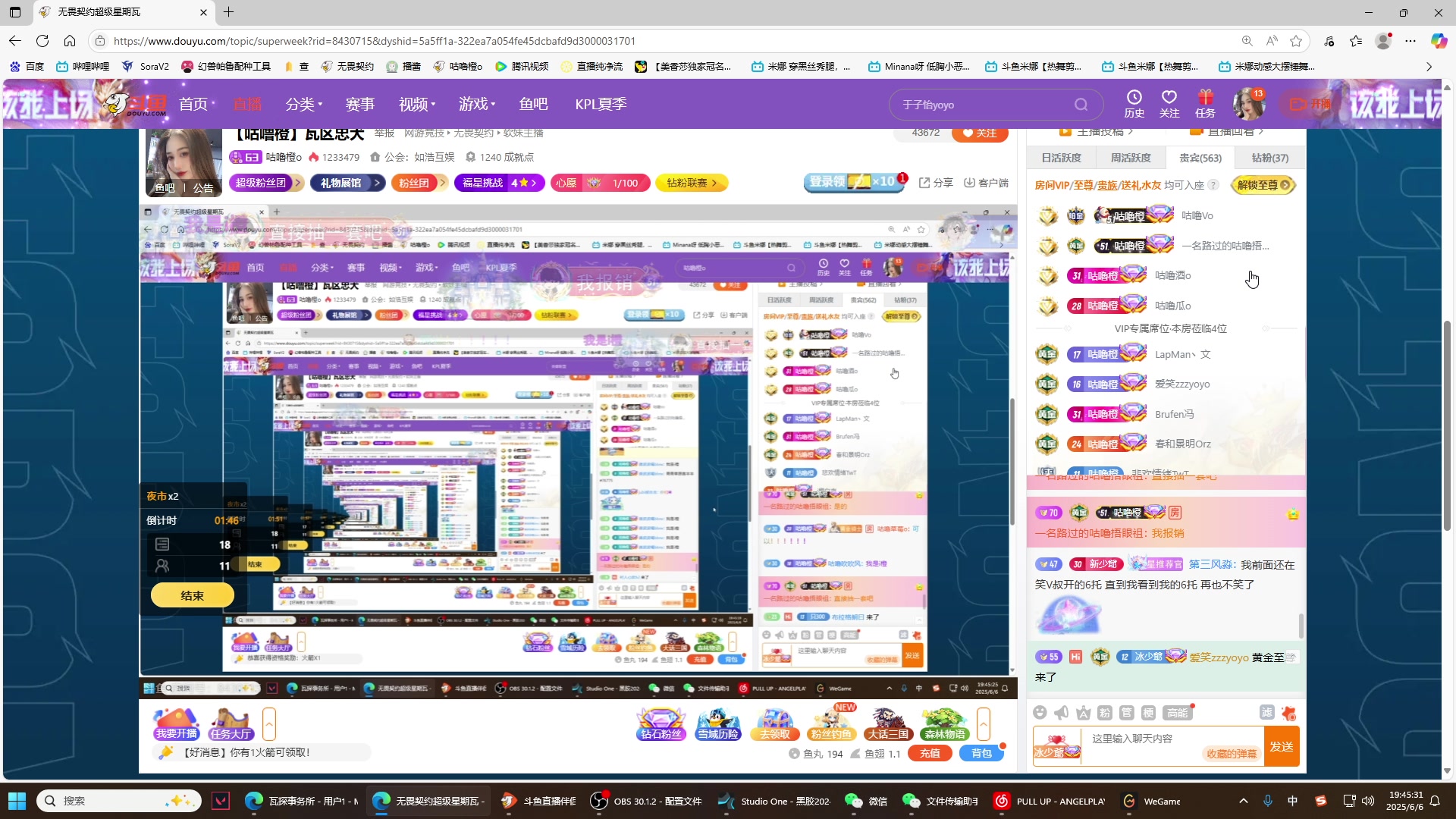Screen dimensions: 1456x819
Task: Click the user avatar with 13 badge
Action: pos(1248,104)
